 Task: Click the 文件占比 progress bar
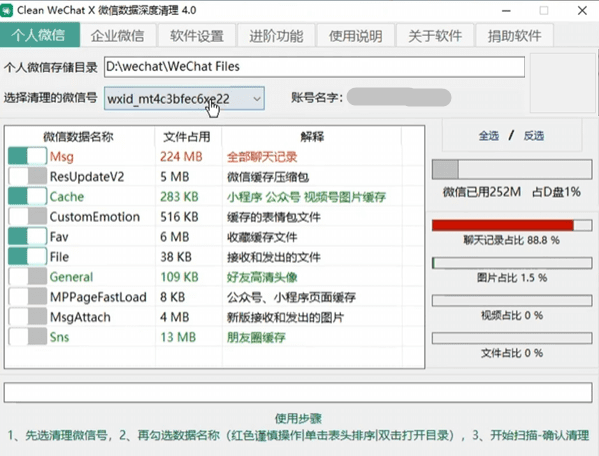(x=512, y=338)
